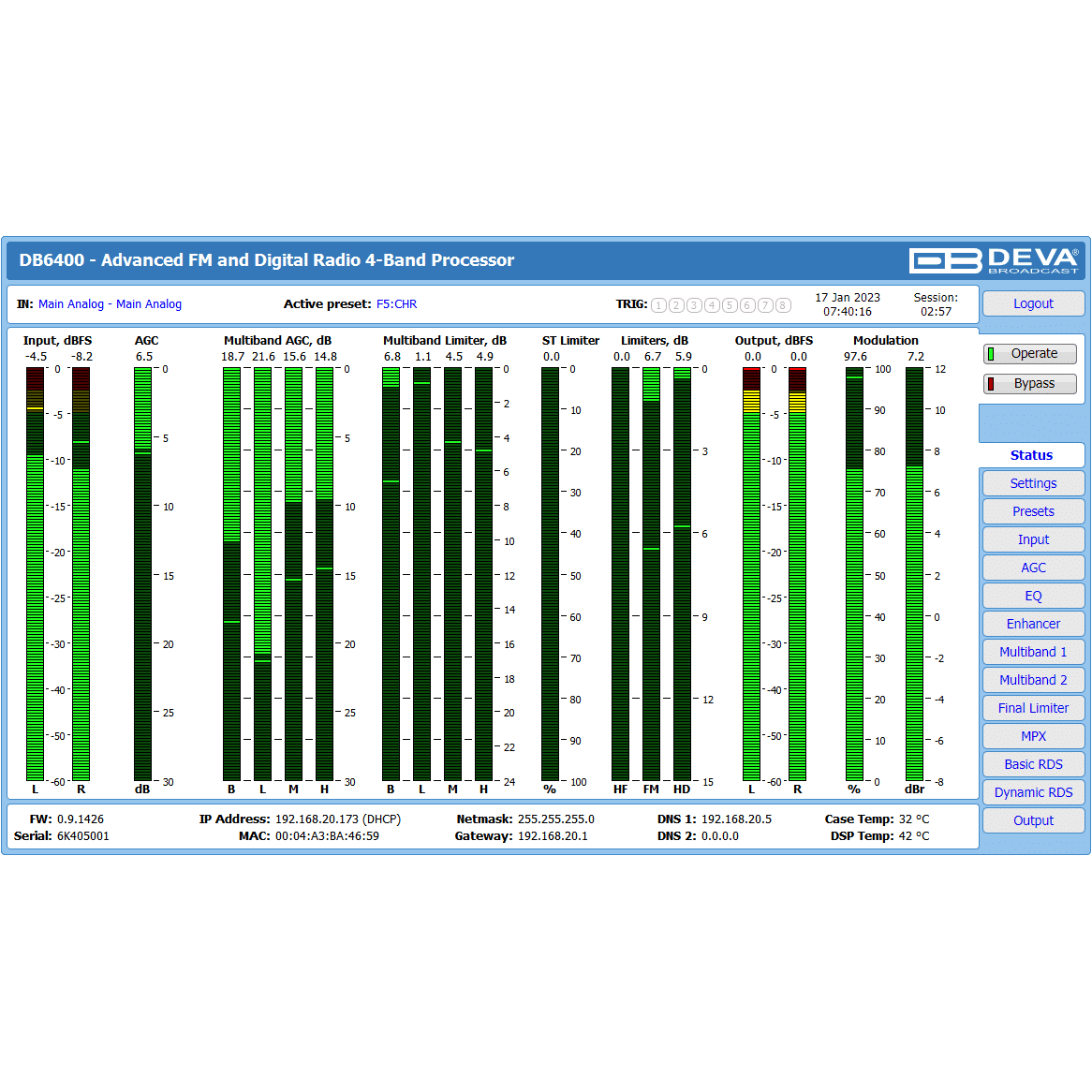
Task: Enable Bypass mode
Action: pyautogui.click(x=1029, y=384)
